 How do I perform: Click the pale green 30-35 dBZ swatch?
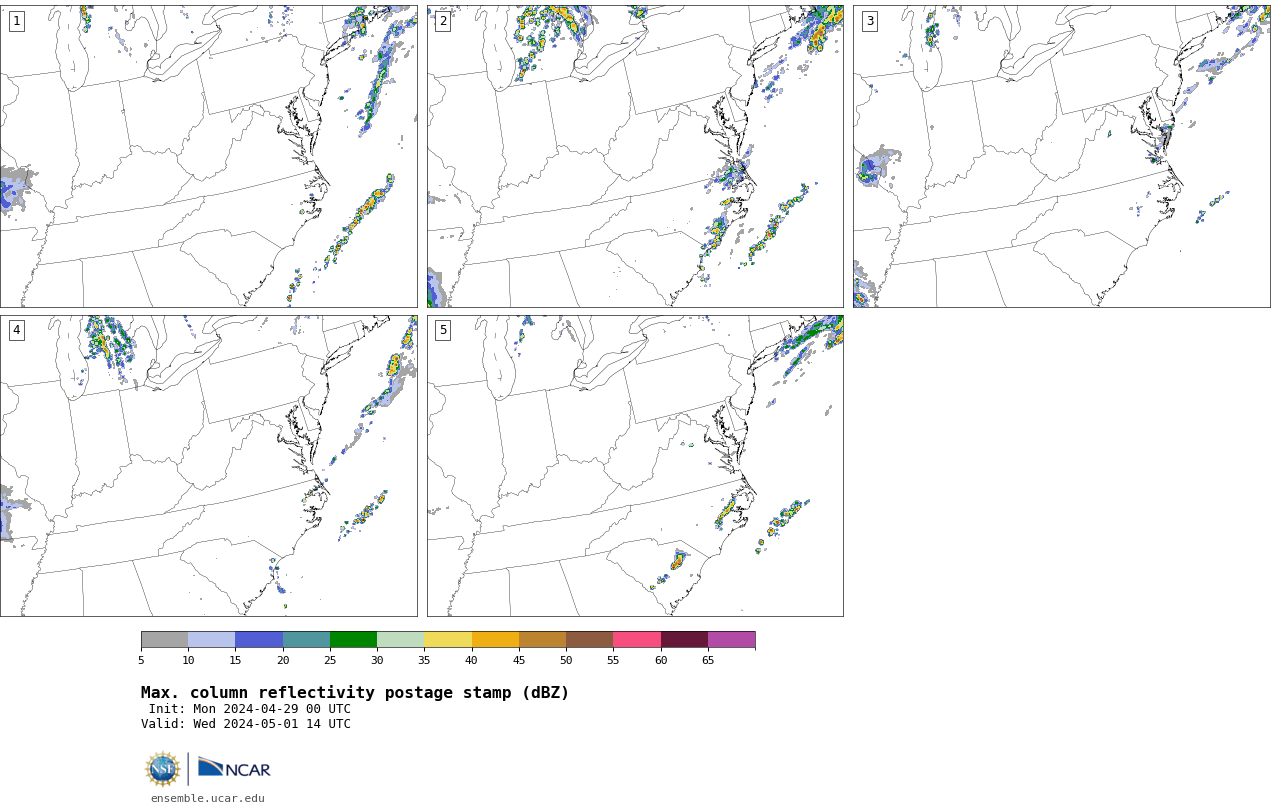click(x=400, y=640)
